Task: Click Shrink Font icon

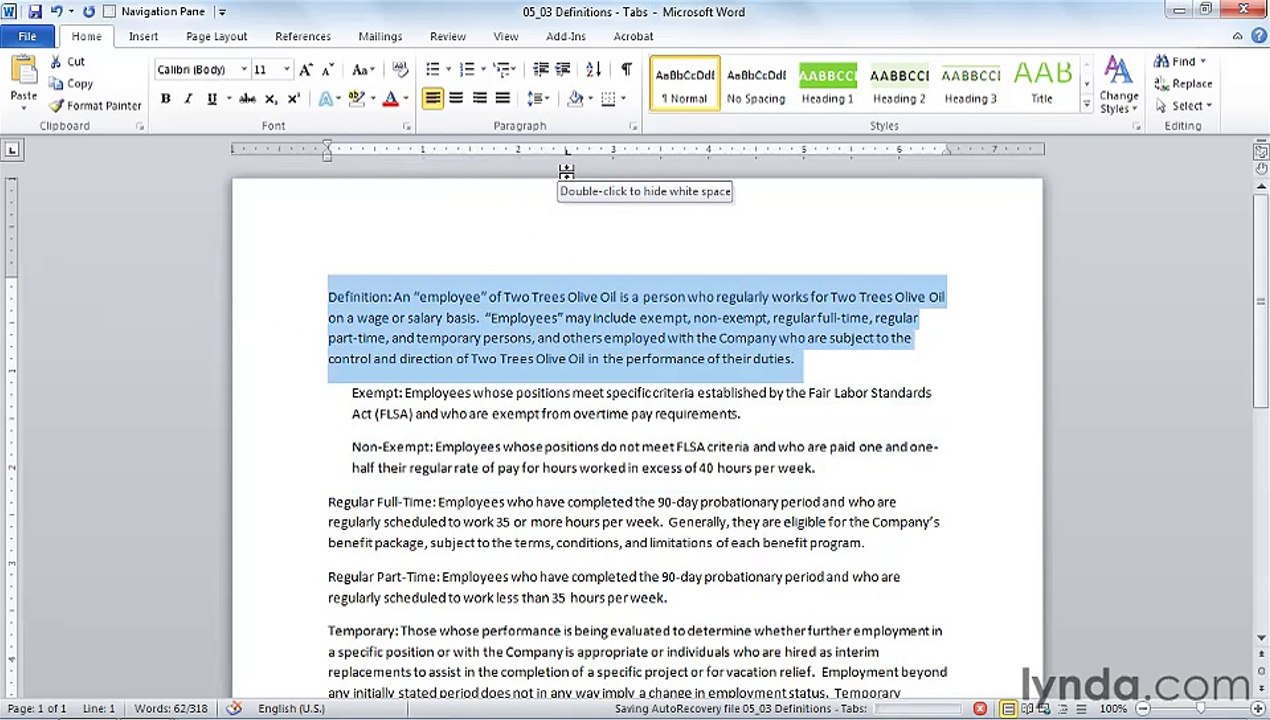Action: click(327, 70)
